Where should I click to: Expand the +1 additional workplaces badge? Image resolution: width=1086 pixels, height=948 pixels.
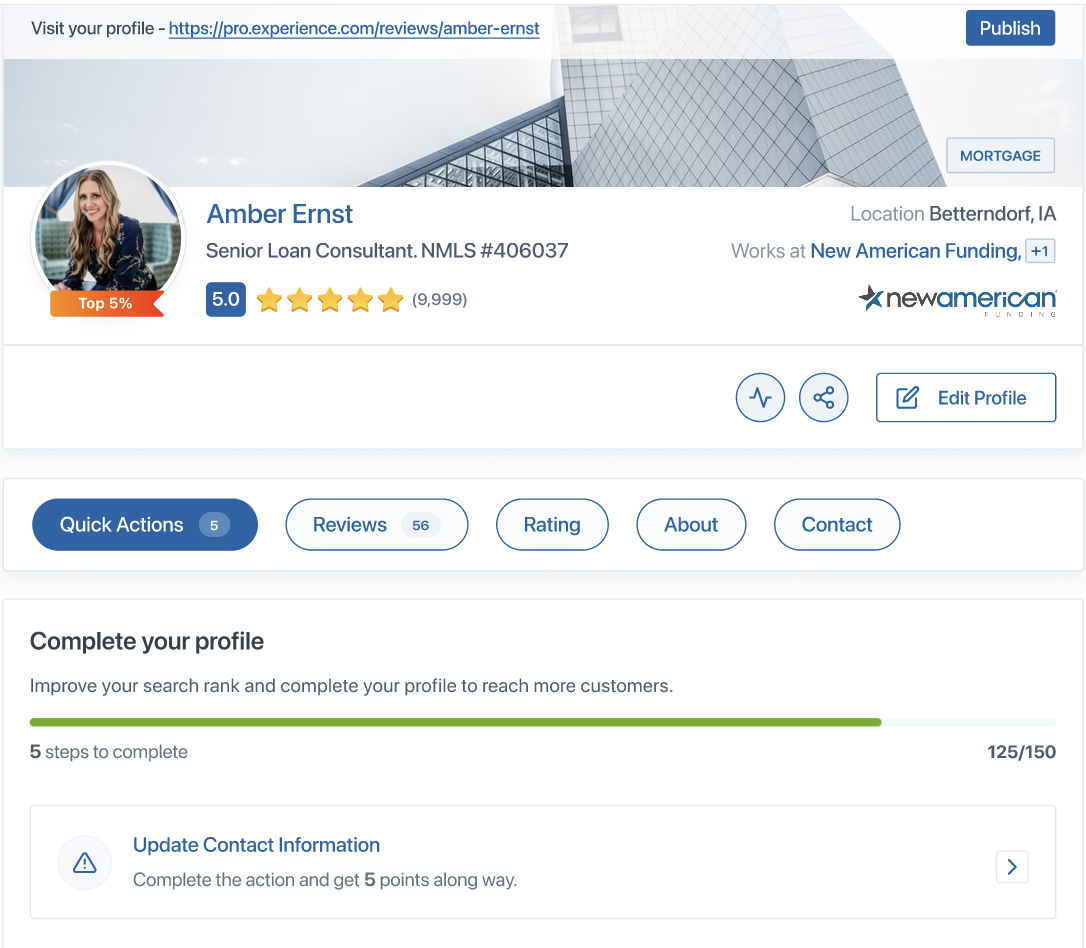(1040, 251)
